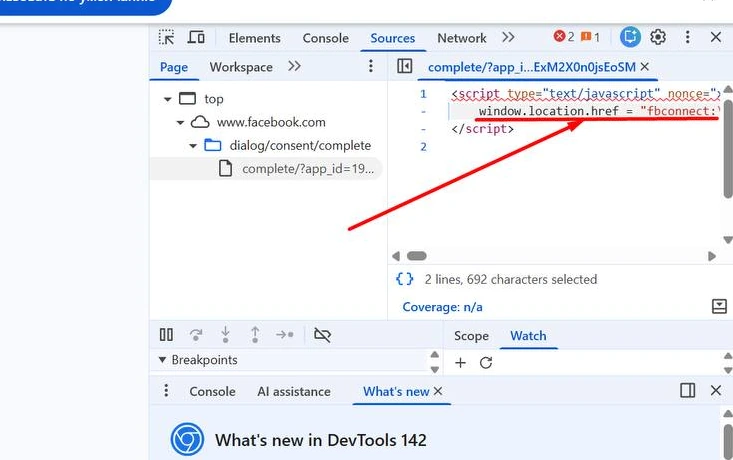Click the step into function icon
Image resolution: width=733 pixels, height=460 pixels.
(225, 335)
